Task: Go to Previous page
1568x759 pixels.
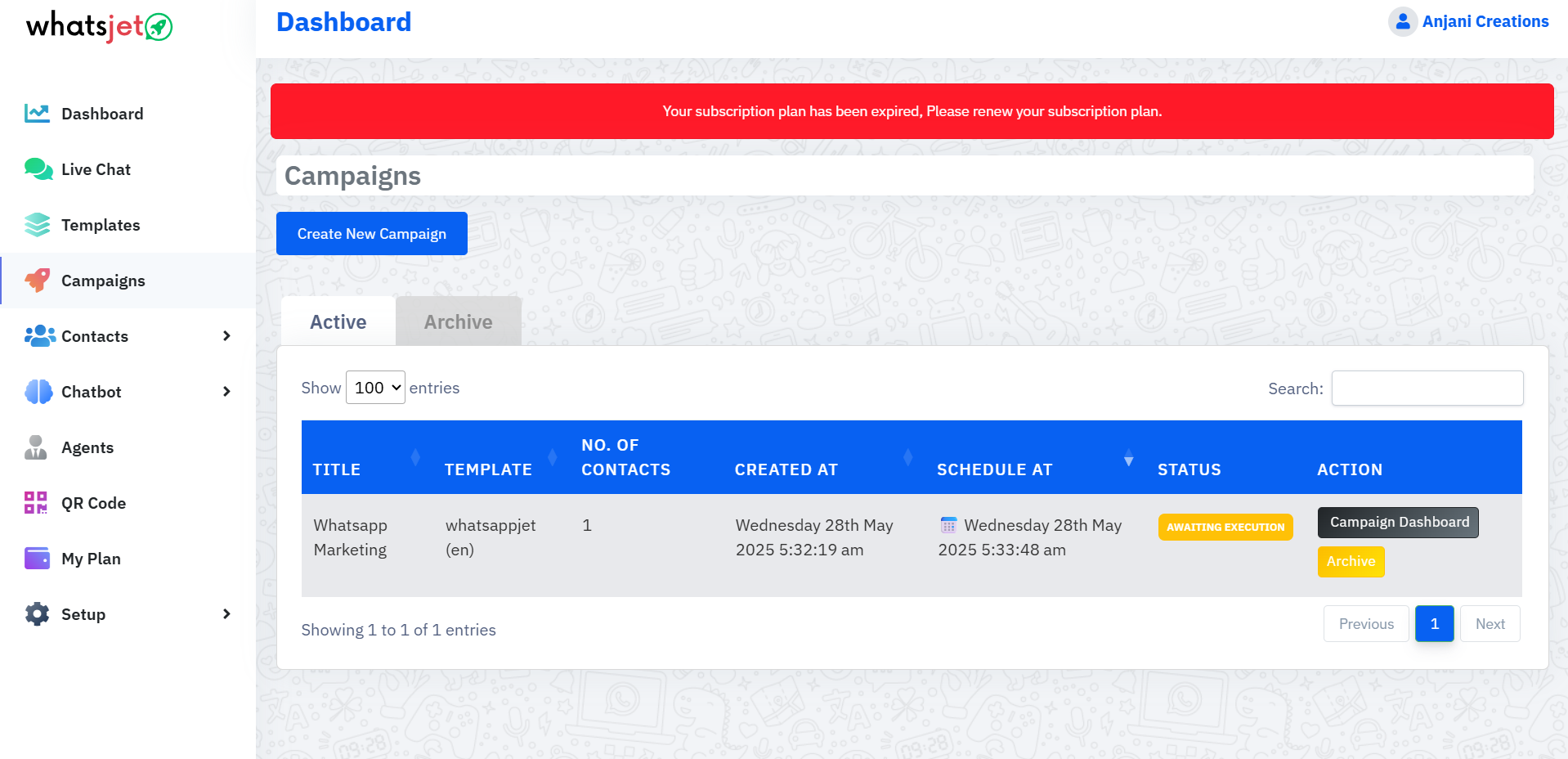Action: click(x=1366, y=624)
